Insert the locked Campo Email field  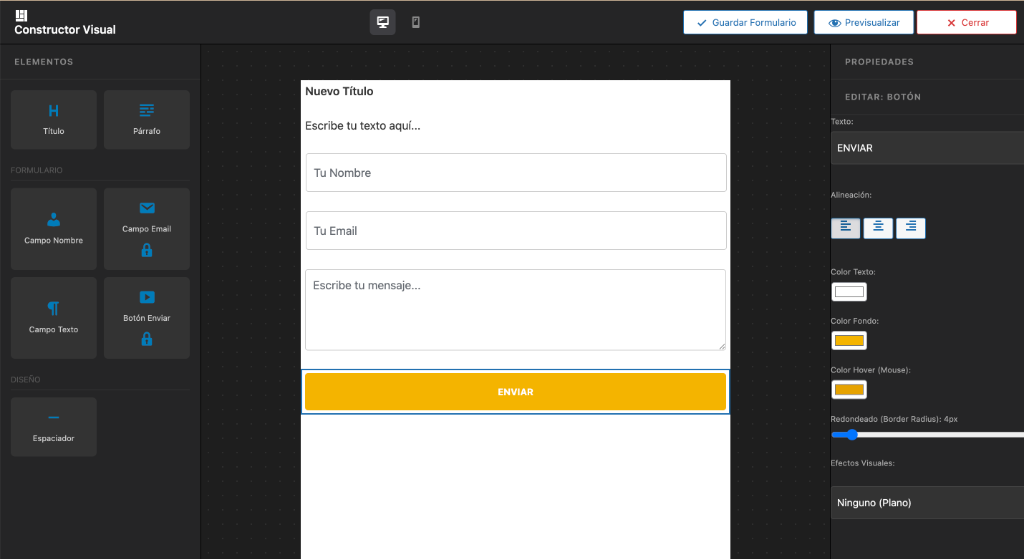pos(146,229)
